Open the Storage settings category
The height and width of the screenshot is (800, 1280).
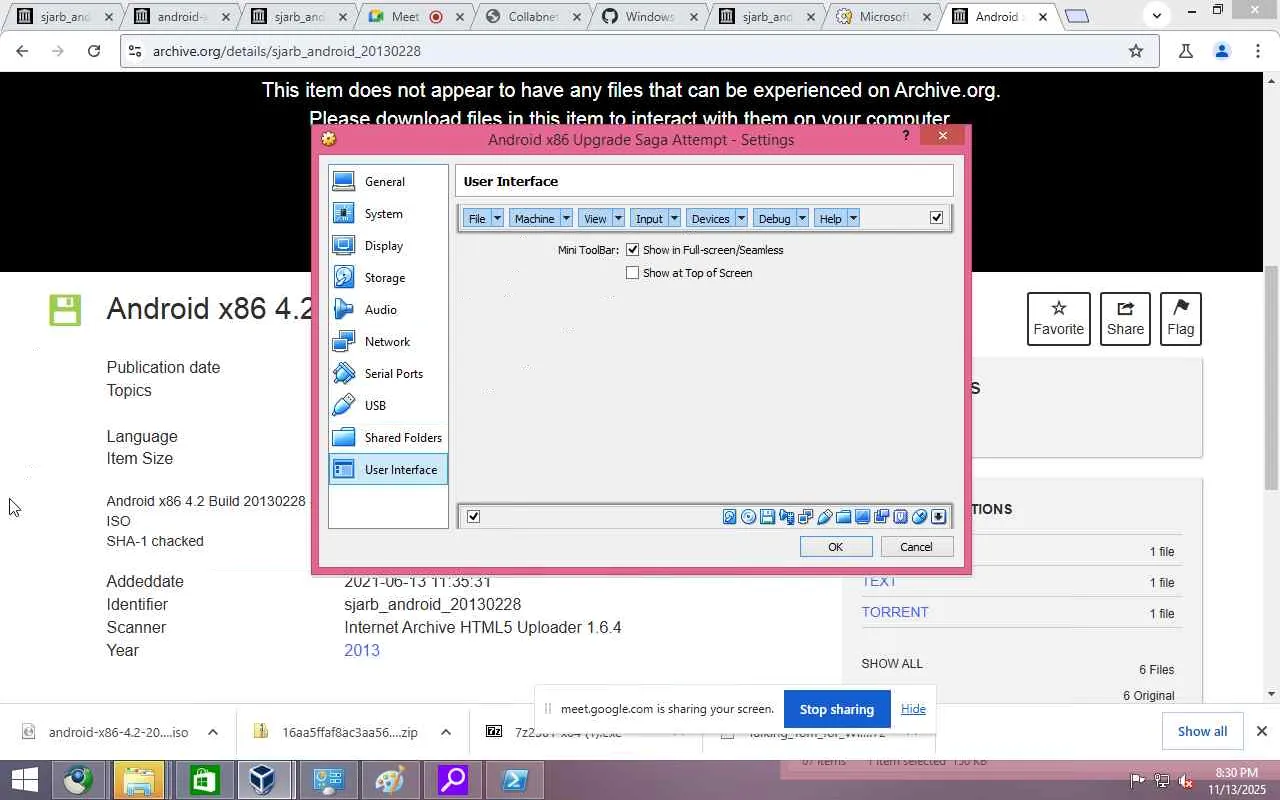(388, 278)
